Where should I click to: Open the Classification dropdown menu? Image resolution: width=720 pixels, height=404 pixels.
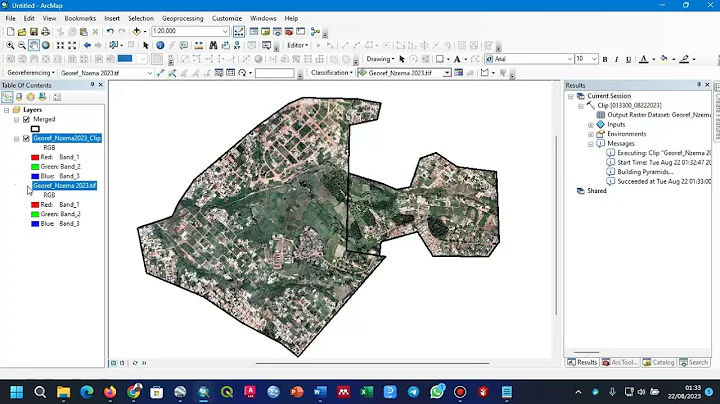[332, 73]
